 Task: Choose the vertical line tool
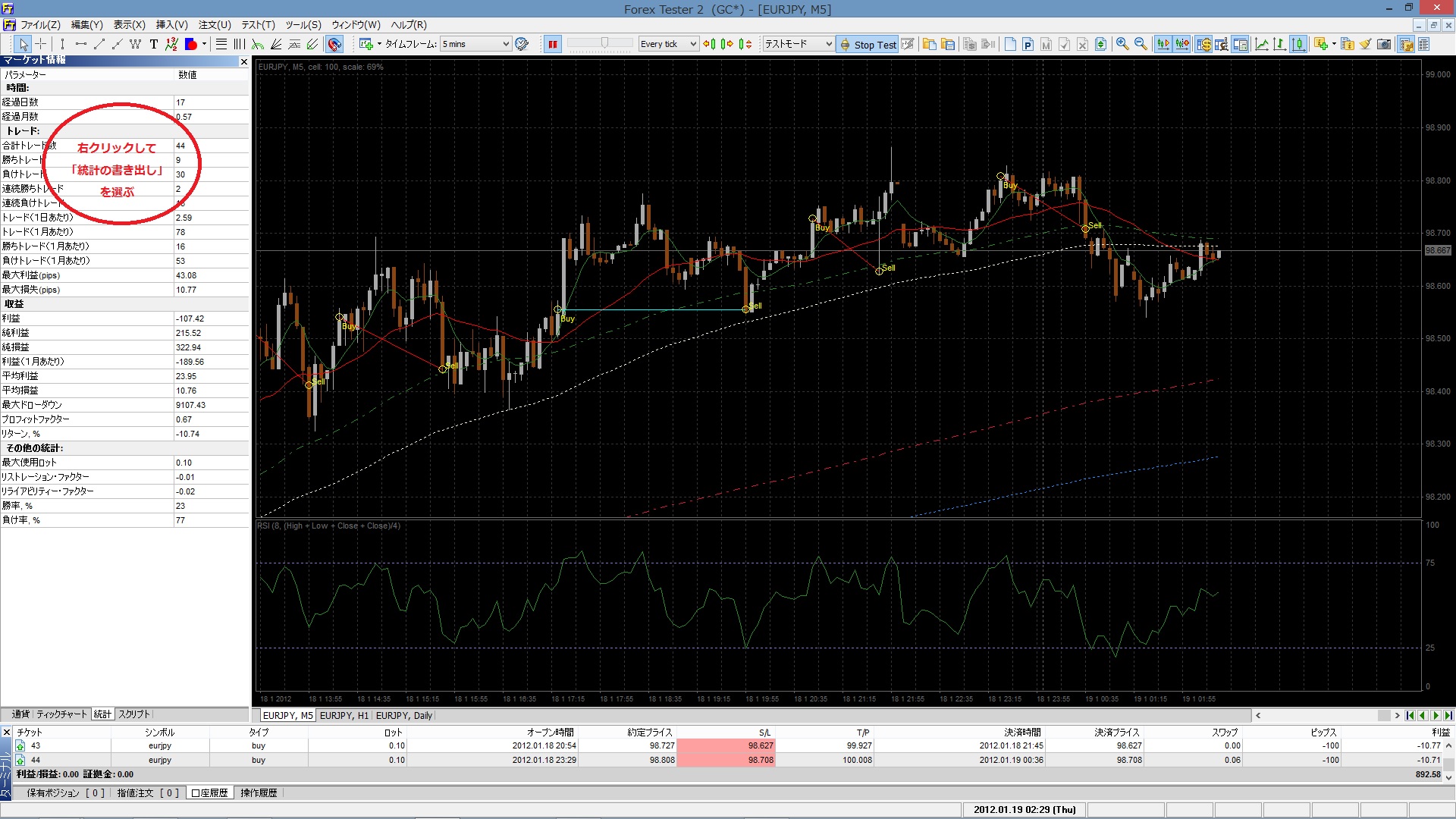click(x=63, y=44)
